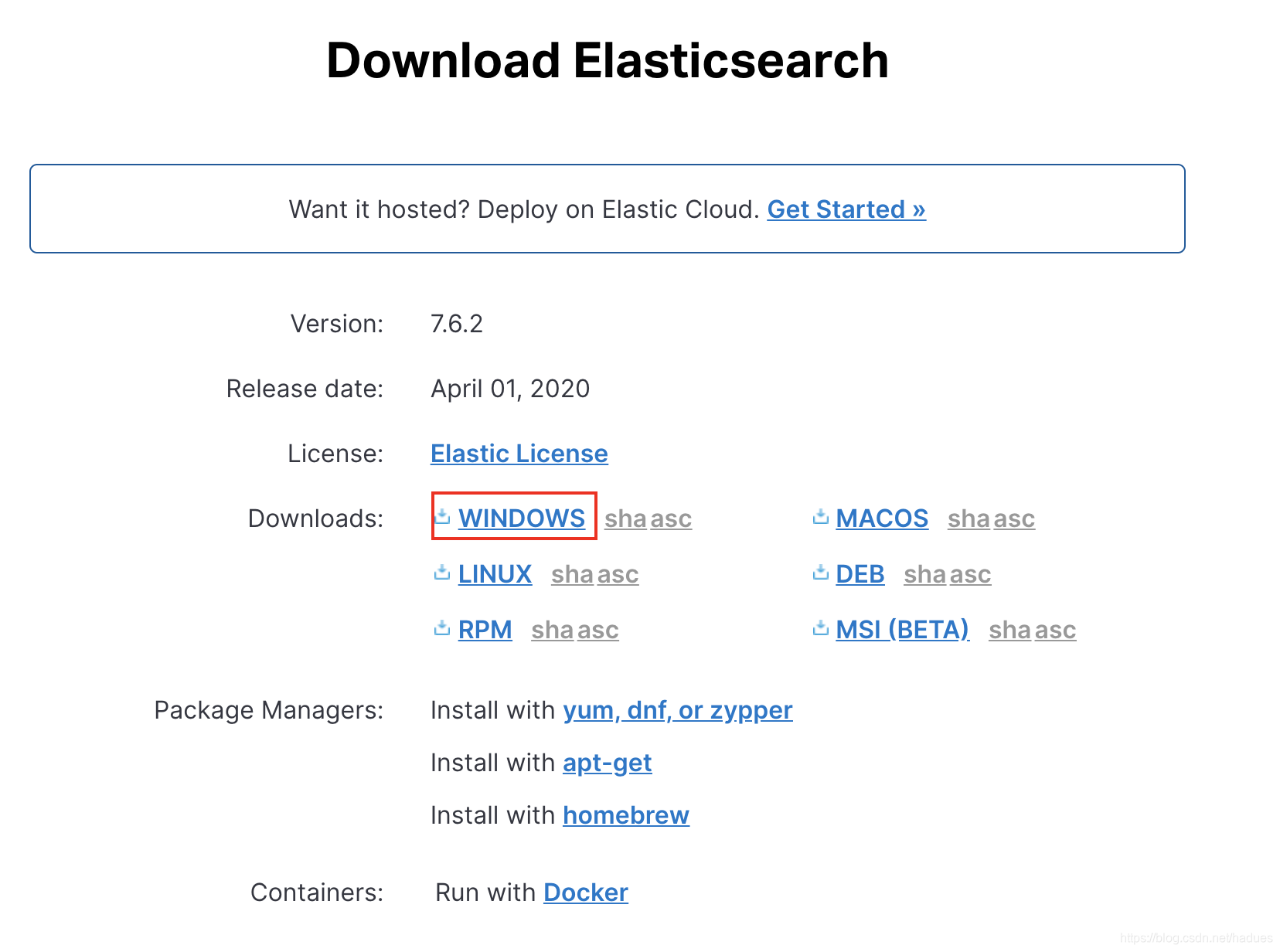1280x952 pixels.
Task: Open the sha checksum for LINUX
Action: tap(572, 574)
